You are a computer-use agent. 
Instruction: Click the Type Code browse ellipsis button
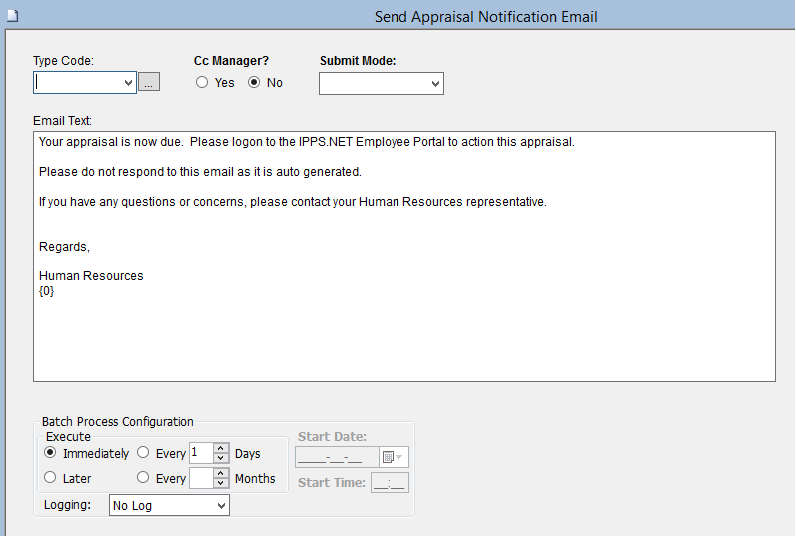click(149, 84)
